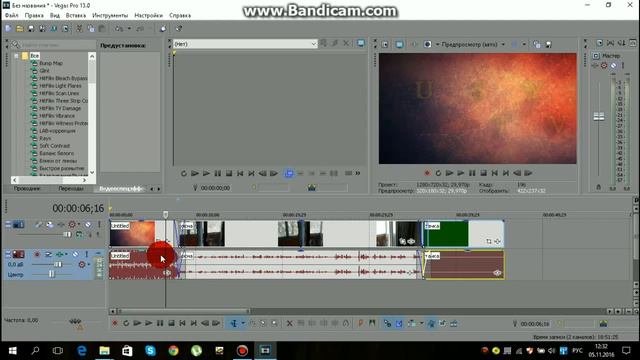Click the track motion icon on video track
Screen dimensions: 640x360
click(50, 224)
